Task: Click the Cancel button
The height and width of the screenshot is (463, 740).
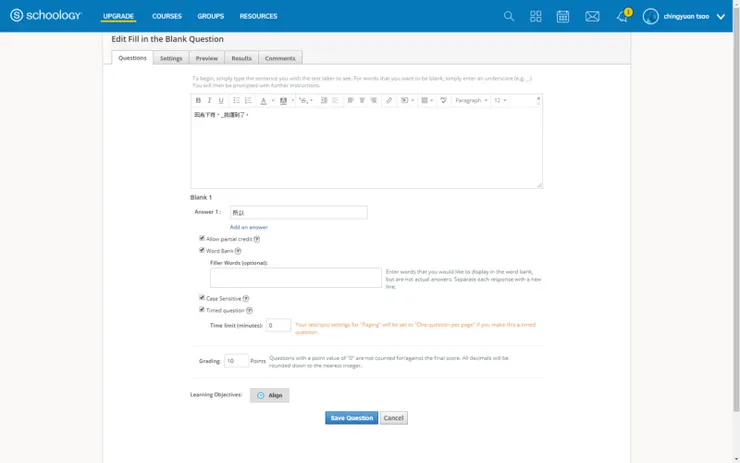Action: click(394, 418)
